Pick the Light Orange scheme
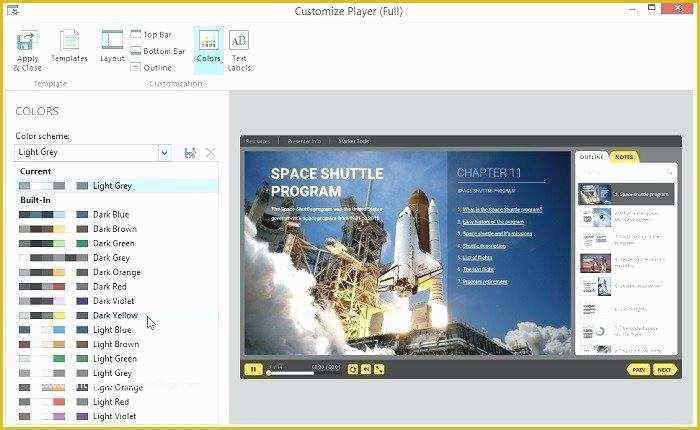The width and height of the screenshot is (700, 430). [x=117, y=388]
